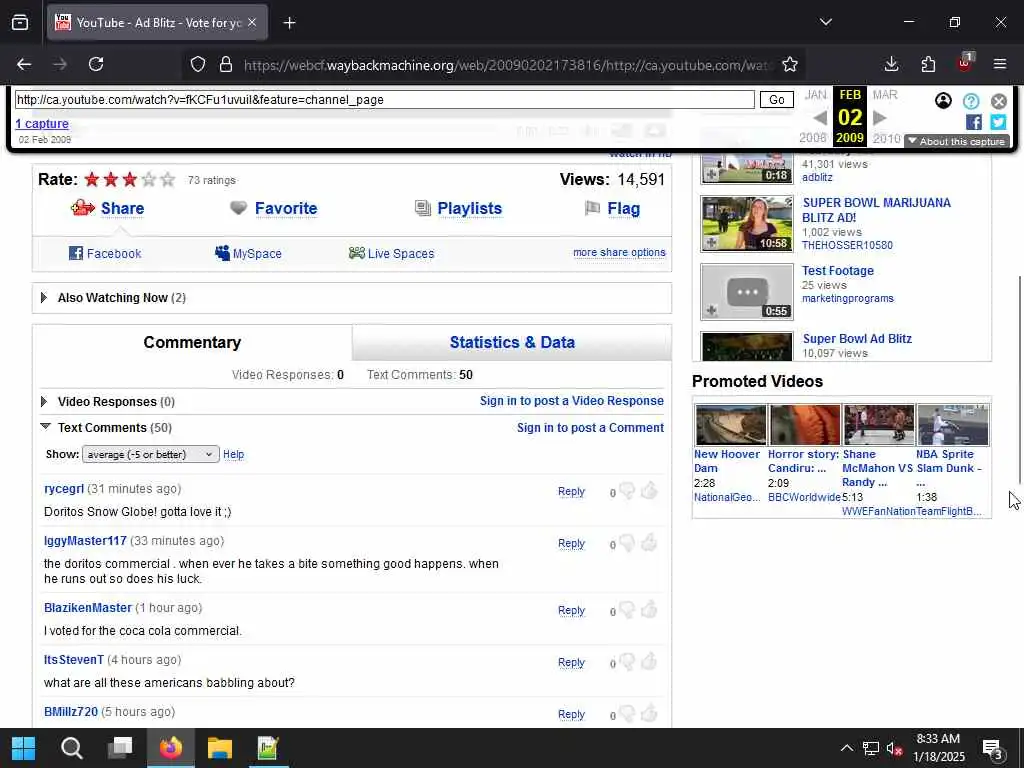Viewport: 1024px width, 768px height.
Task: Click the tracking protection shield icon
Action: [x=198, y=64]
